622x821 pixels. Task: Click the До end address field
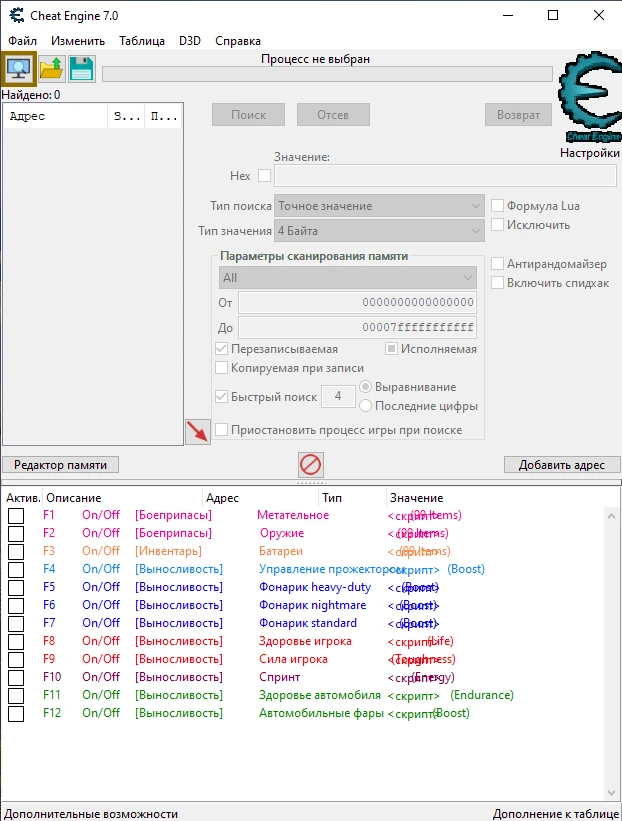tap(358, 327)
